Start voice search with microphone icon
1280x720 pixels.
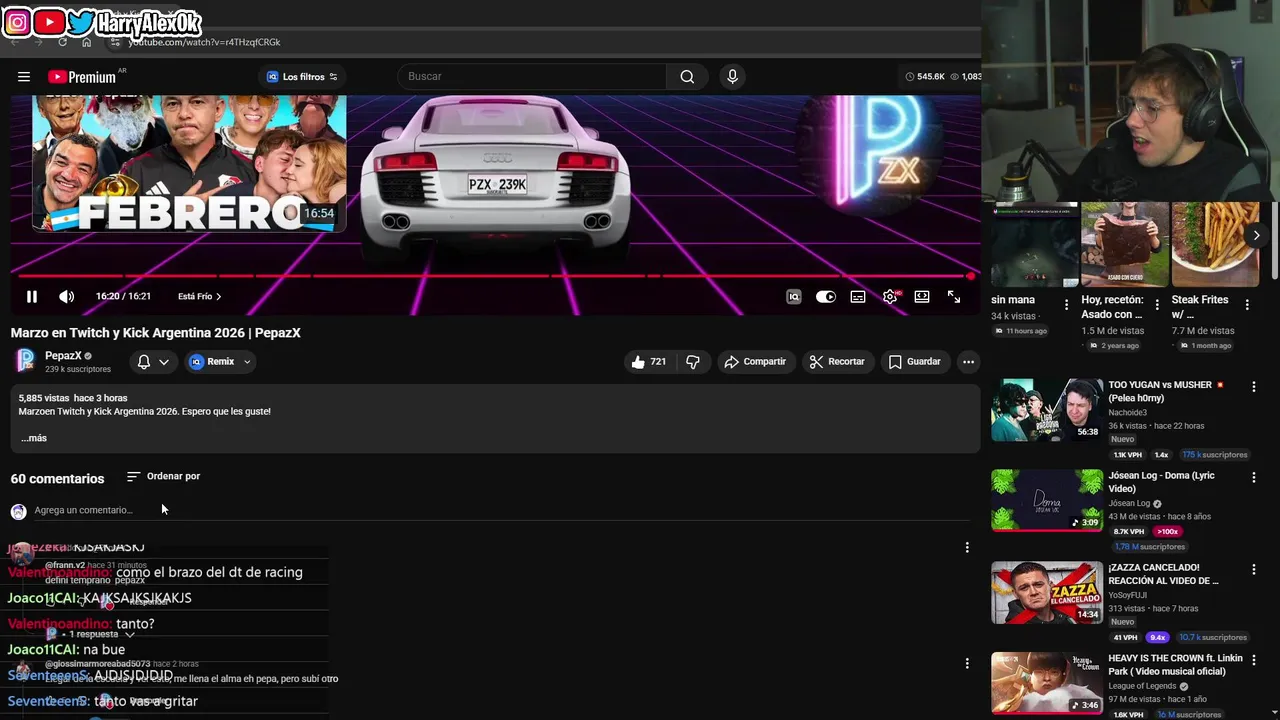click(x=732, y=77)
